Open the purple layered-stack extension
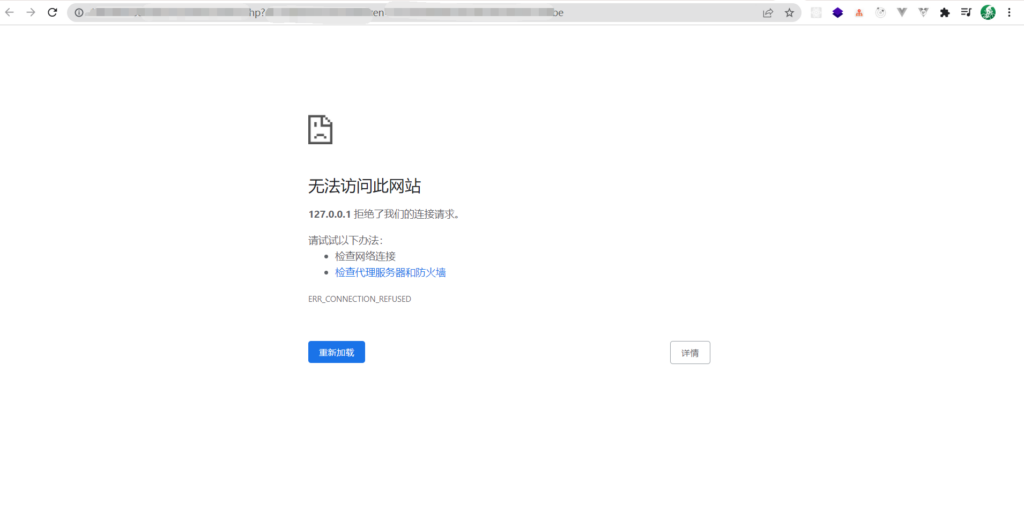The width and height of the screenshot is (1024, 512). 837,12
